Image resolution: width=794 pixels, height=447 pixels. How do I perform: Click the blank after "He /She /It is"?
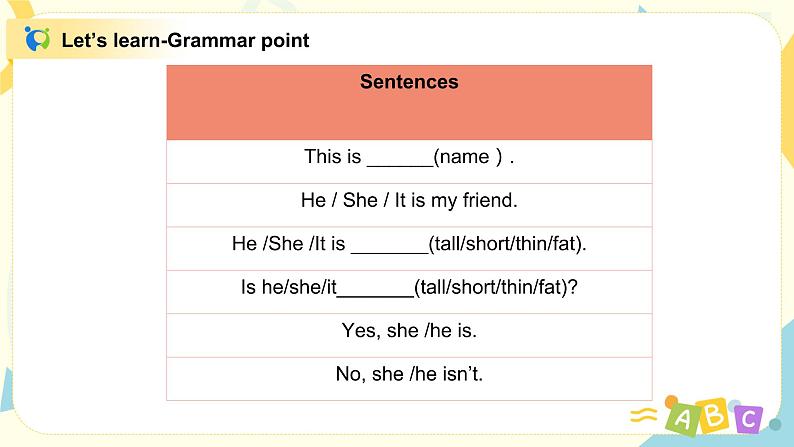[x=389, y=245]
